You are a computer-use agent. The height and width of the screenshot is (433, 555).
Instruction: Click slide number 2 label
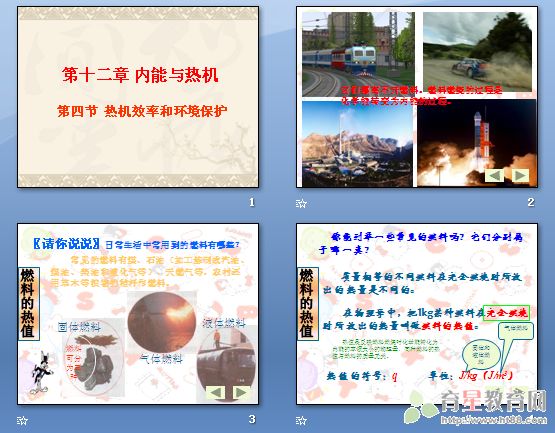click(531, 202)
